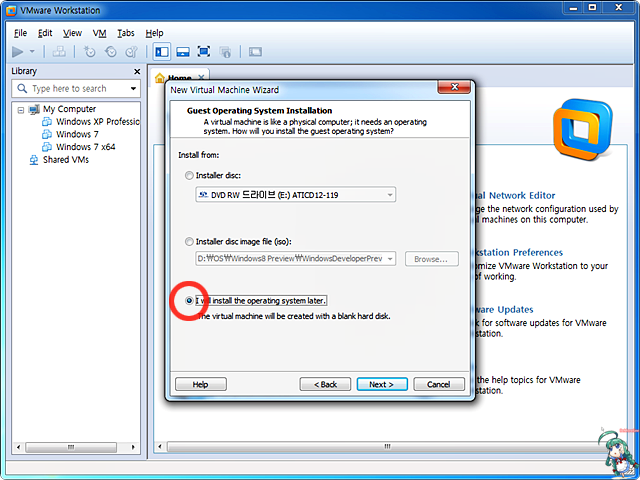Click the Take Snapshot toolbar icon
Screen dimensions: 640x480
click(x=89, y=52)
